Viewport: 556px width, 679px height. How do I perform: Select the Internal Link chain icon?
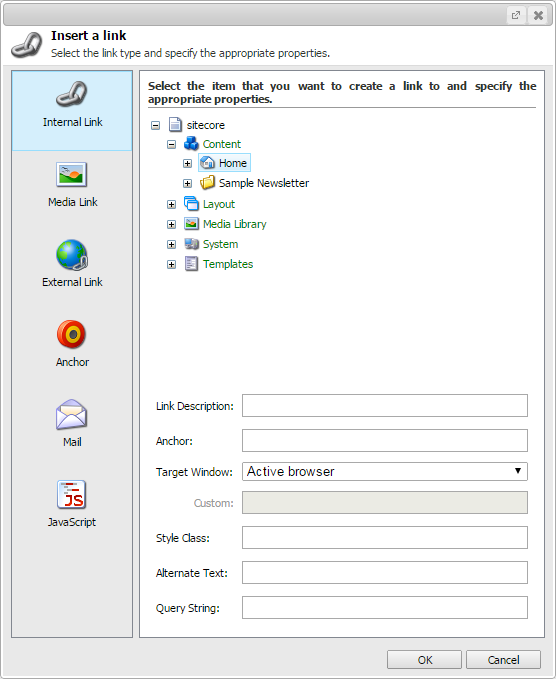point(71,94)
